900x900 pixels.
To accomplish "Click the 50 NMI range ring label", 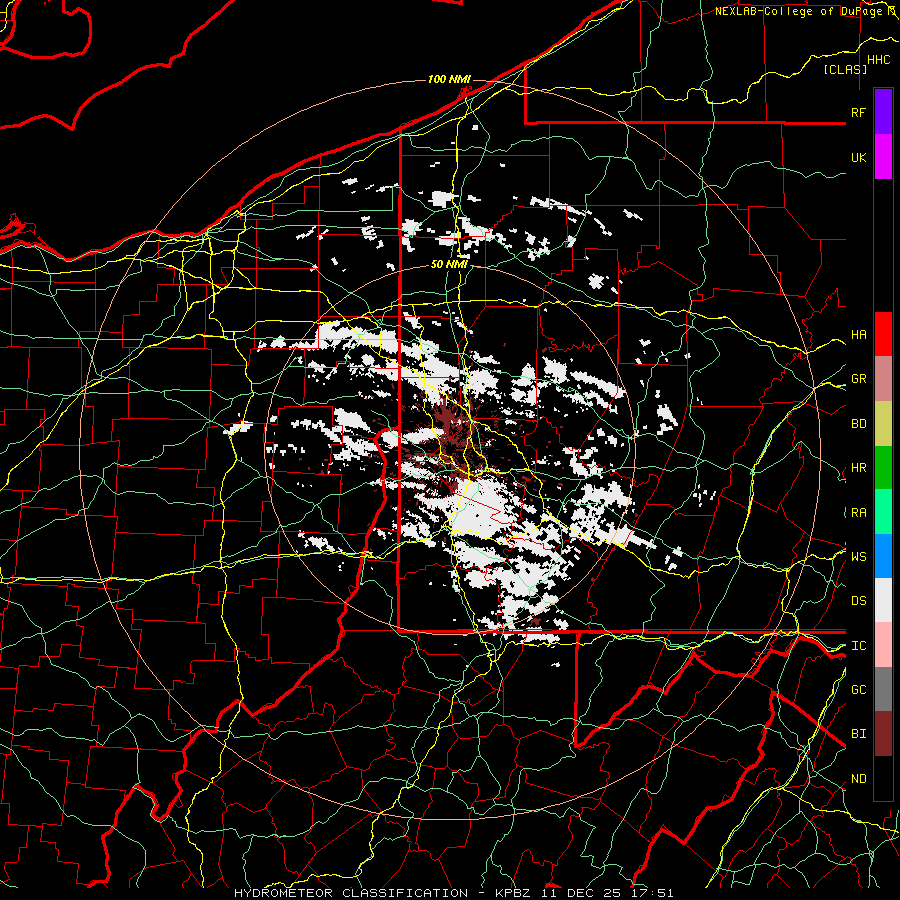I will tap(449, 265).
